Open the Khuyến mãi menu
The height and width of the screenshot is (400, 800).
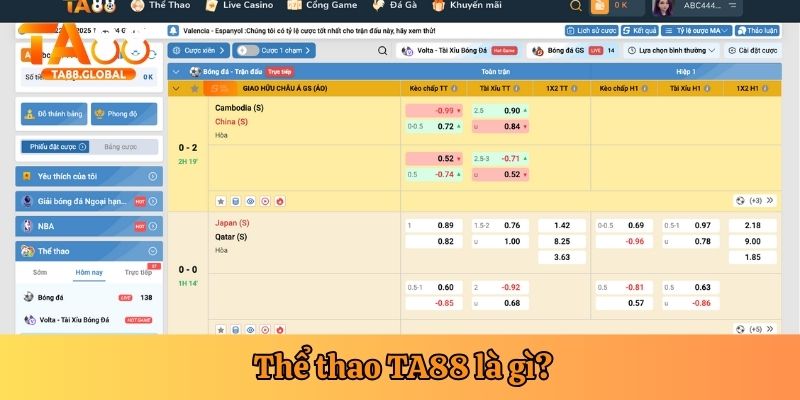point(467,5)
